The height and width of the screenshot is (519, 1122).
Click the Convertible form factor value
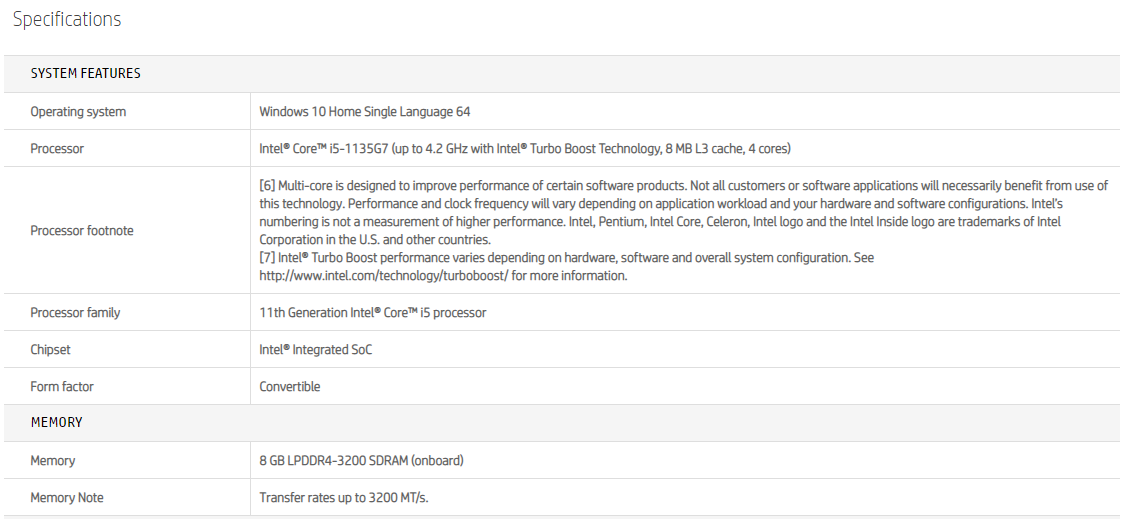[x=289, y=387]
